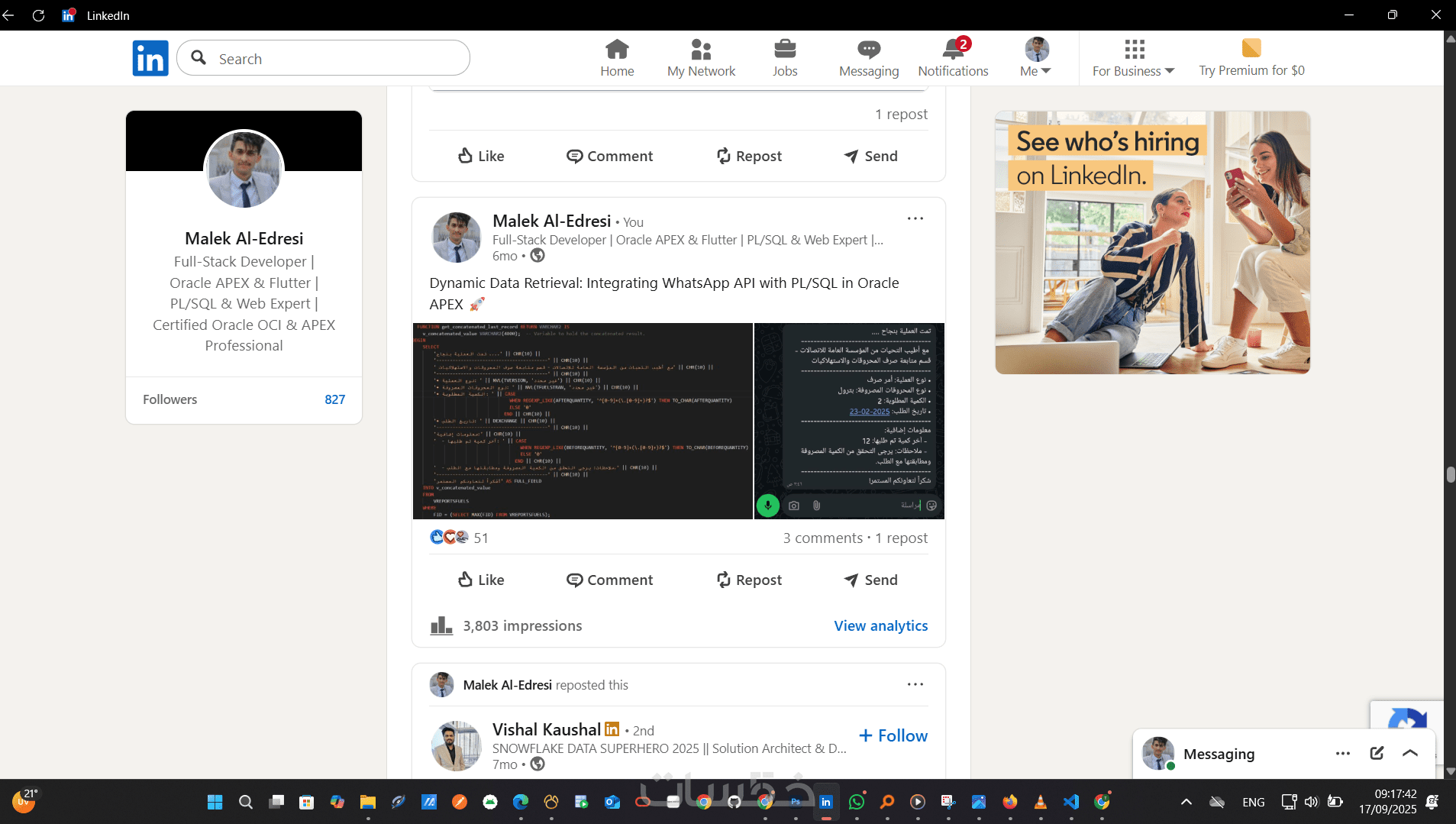Image resolution: width=1456 pixels, height=824 pixels.
Task: Repost the topmost partially visible post
Action: (749, 156)
